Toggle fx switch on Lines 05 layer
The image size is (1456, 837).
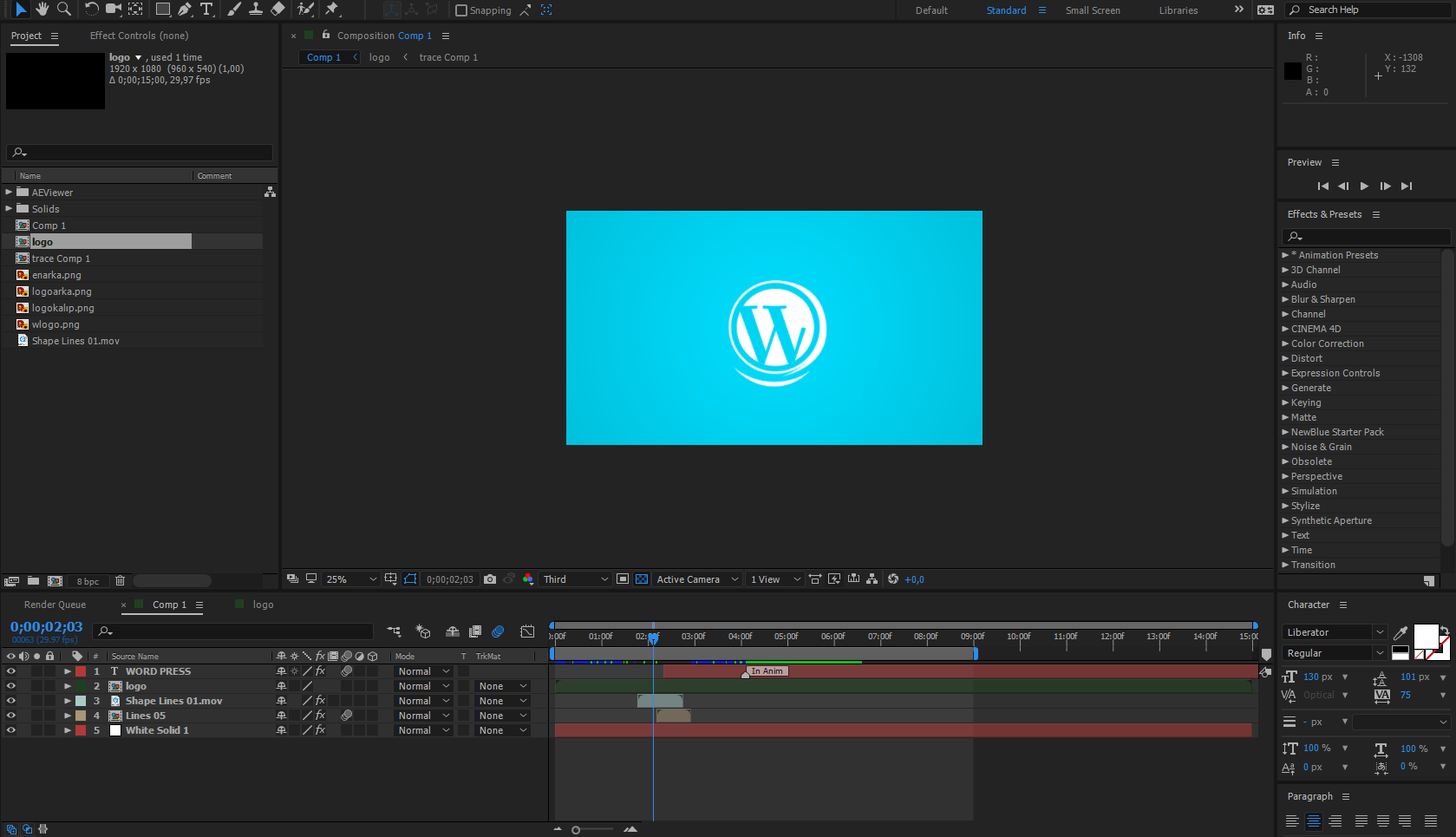(x=320, y=716)
